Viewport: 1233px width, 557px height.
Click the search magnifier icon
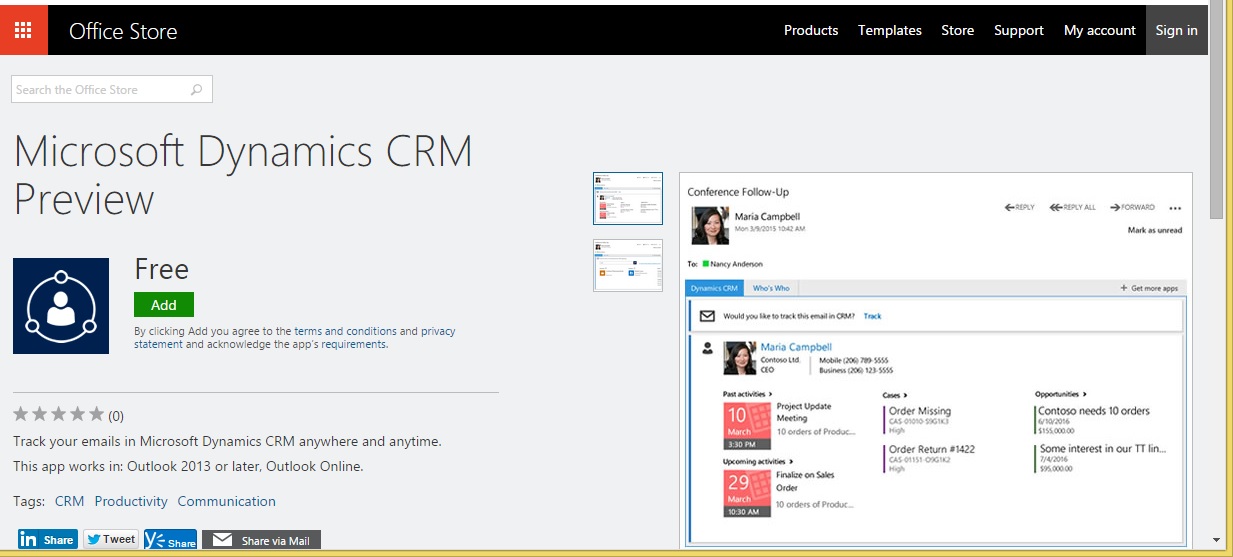pyautogui.click(x=197, y=89)
